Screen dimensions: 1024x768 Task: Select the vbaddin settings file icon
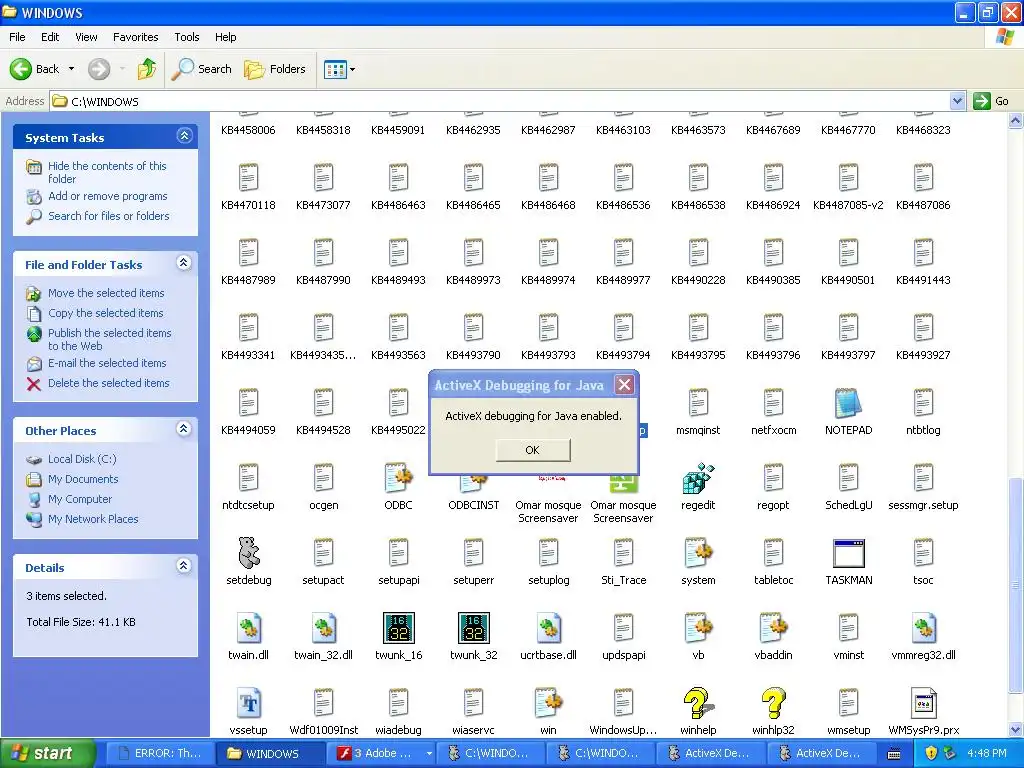click(x=773, y=628)
